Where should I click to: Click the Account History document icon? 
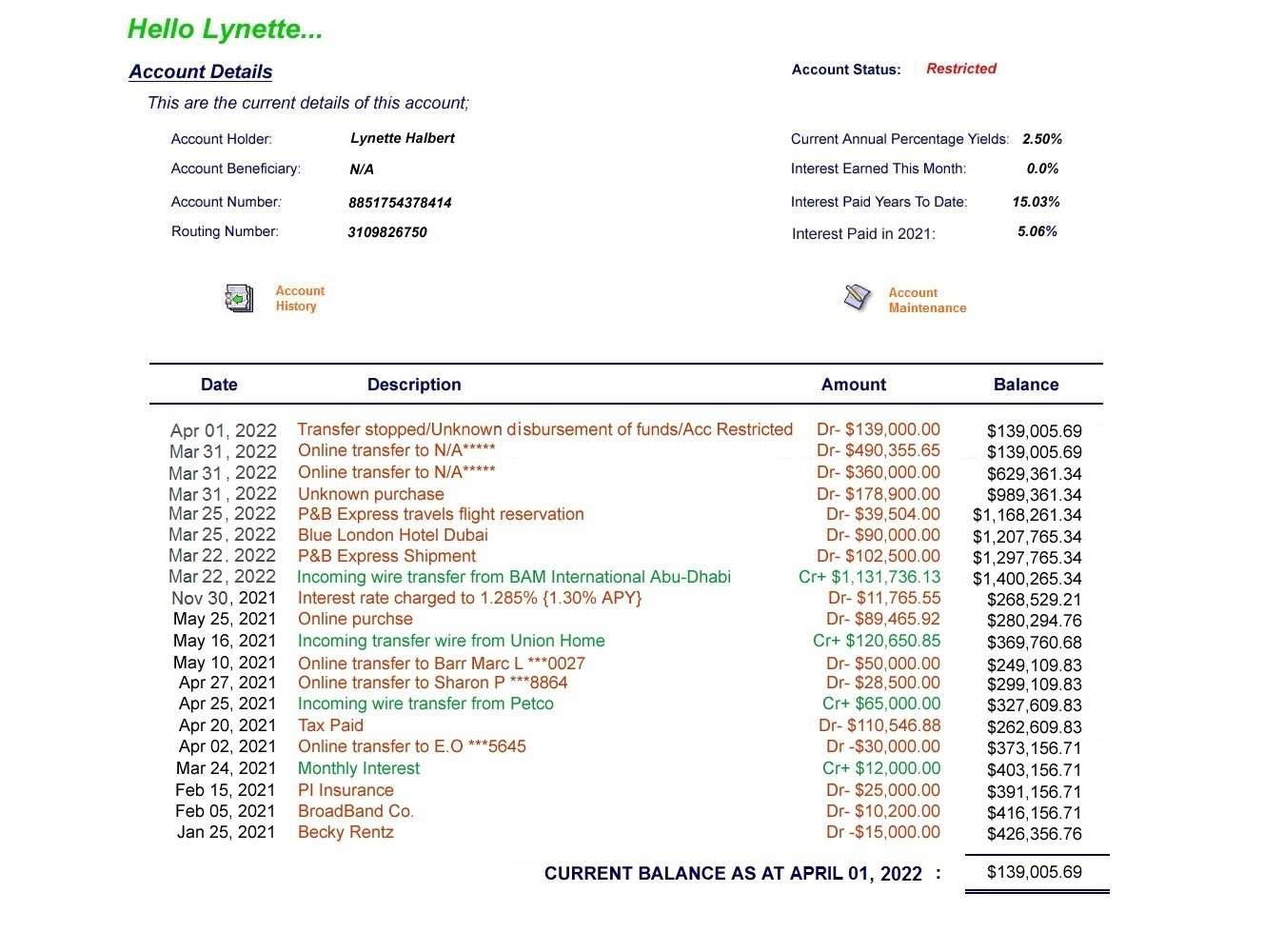[x=239, y=299]
